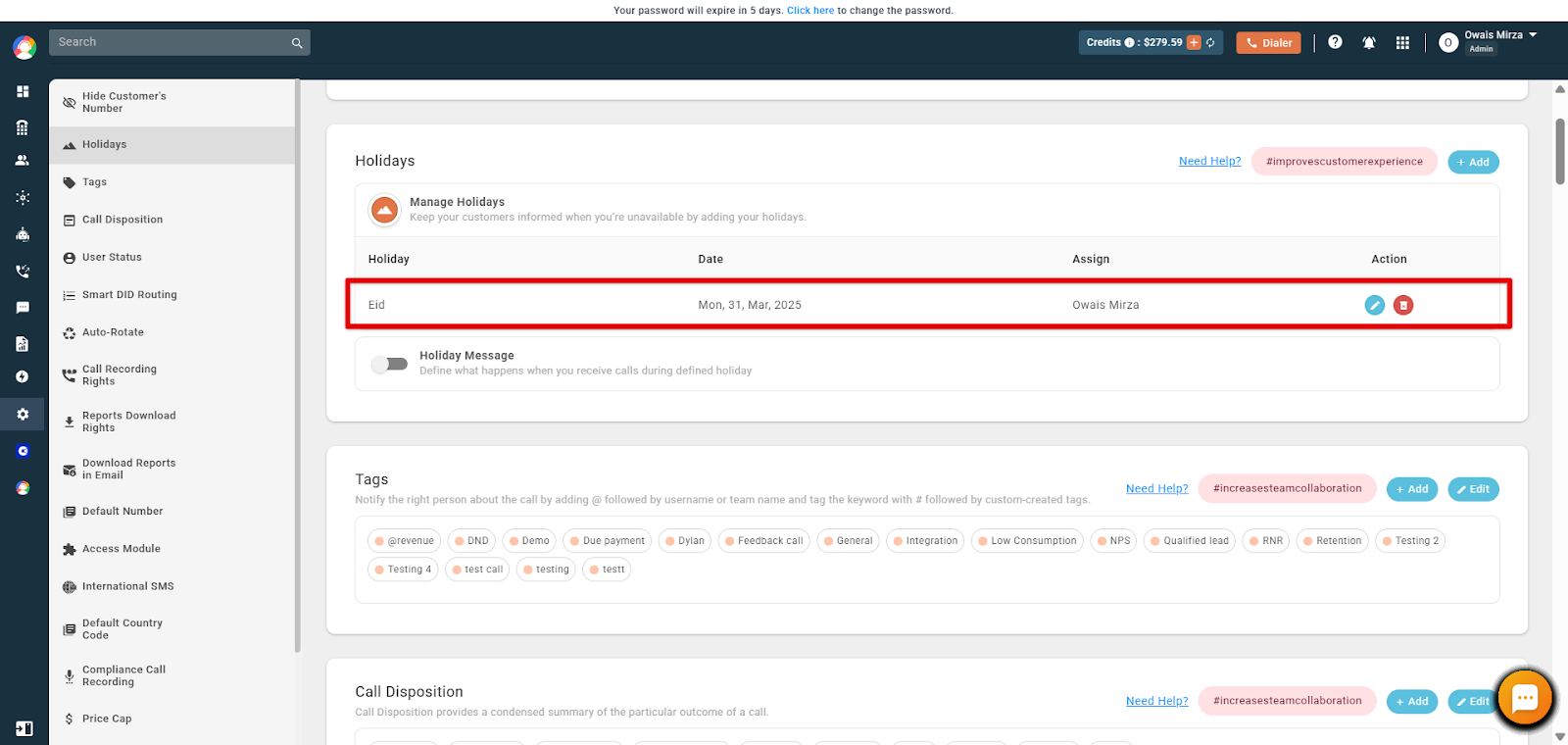The height and width of the screenshot is (745, 1568).
Task: Open Compliance Call Recording settings
Action: point(172,675)
